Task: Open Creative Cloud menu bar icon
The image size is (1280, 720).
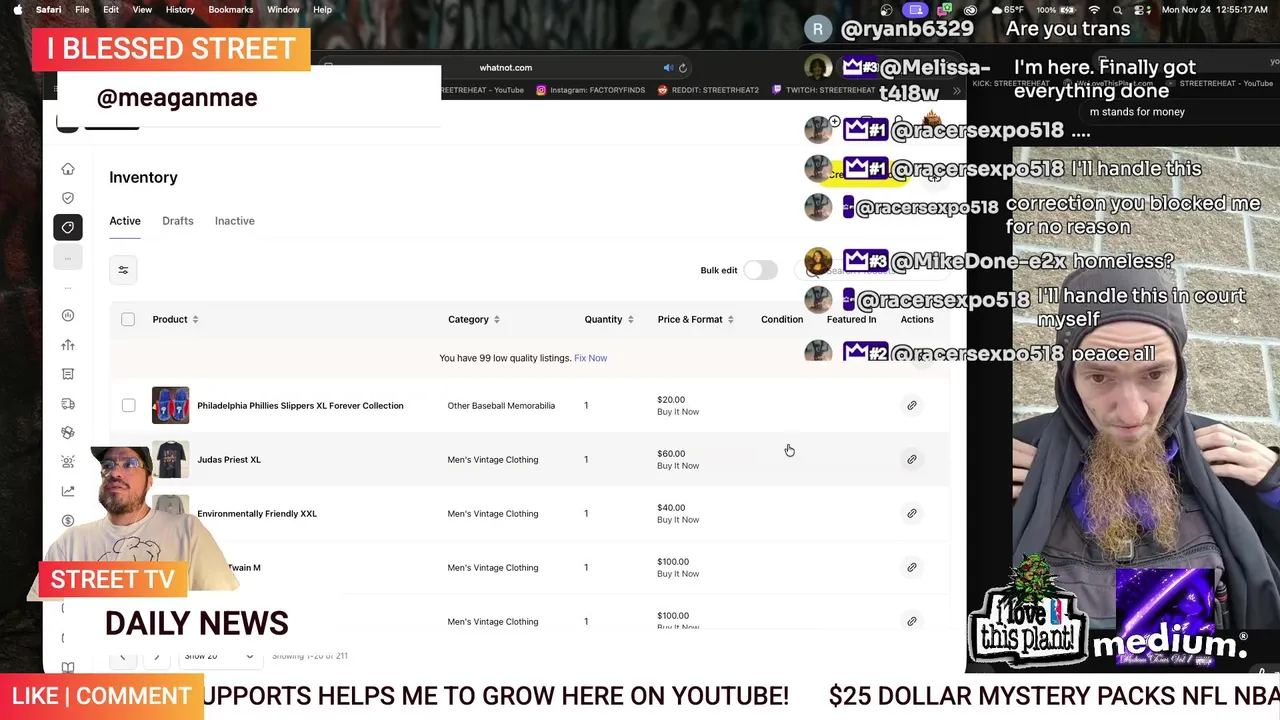Action: (x=970, y=10)
